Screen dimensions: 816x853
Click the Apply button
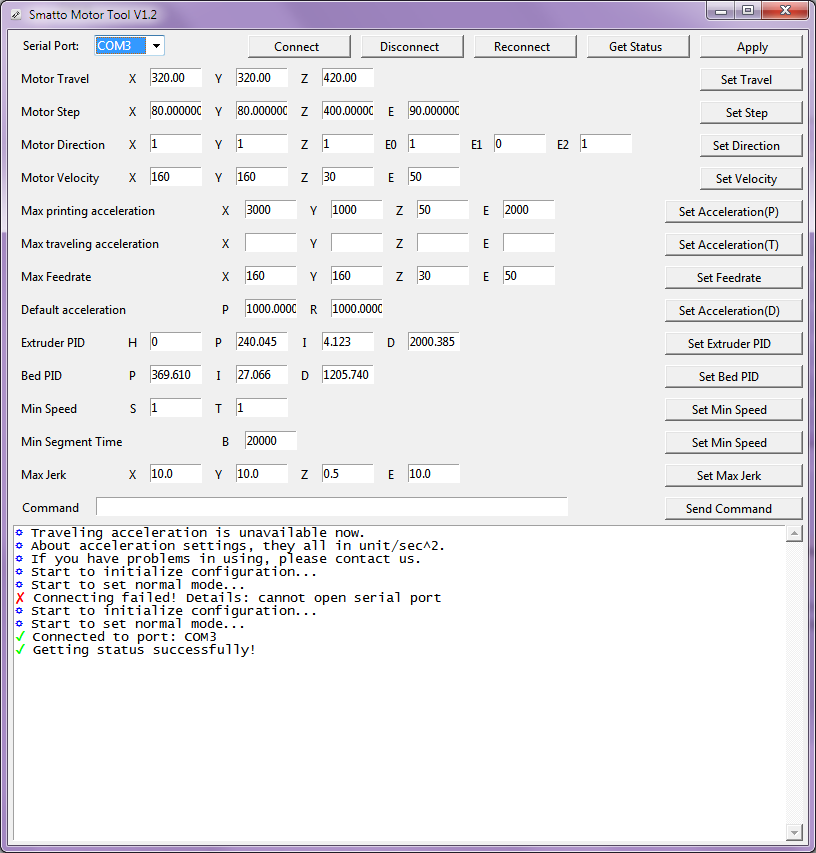[751, 47]
